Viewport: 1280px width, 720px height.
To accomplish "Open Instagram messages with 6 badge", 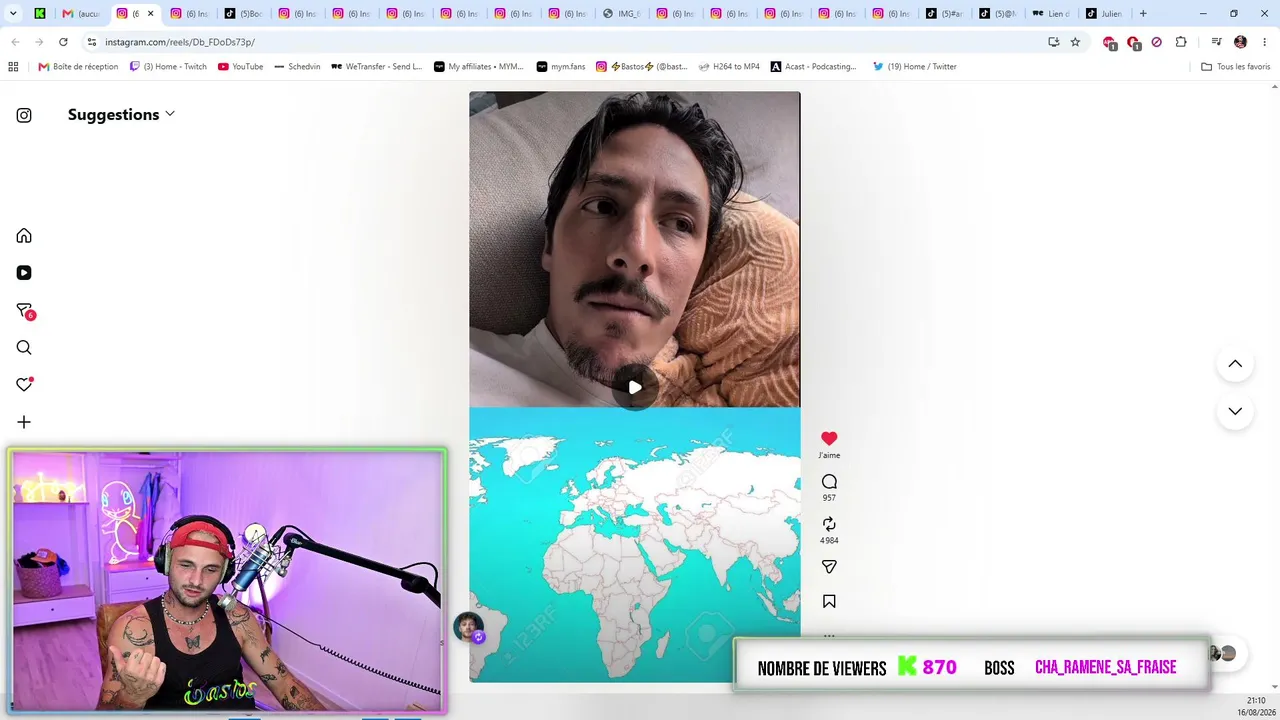I will [25, 311].
